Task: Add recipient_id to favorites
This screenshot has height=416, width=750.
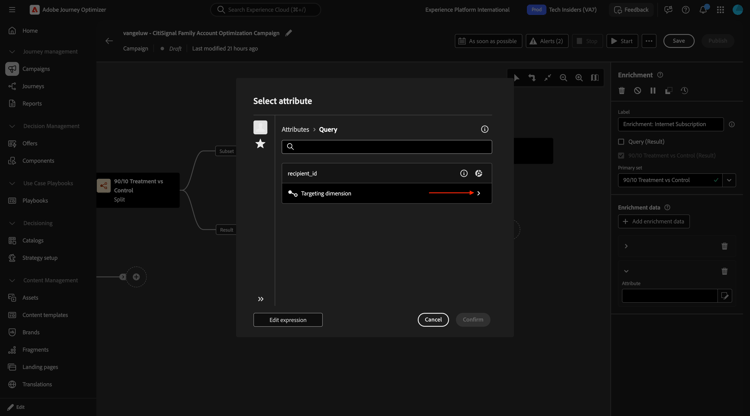Action: pyautogui.click(x=478, y=174)
